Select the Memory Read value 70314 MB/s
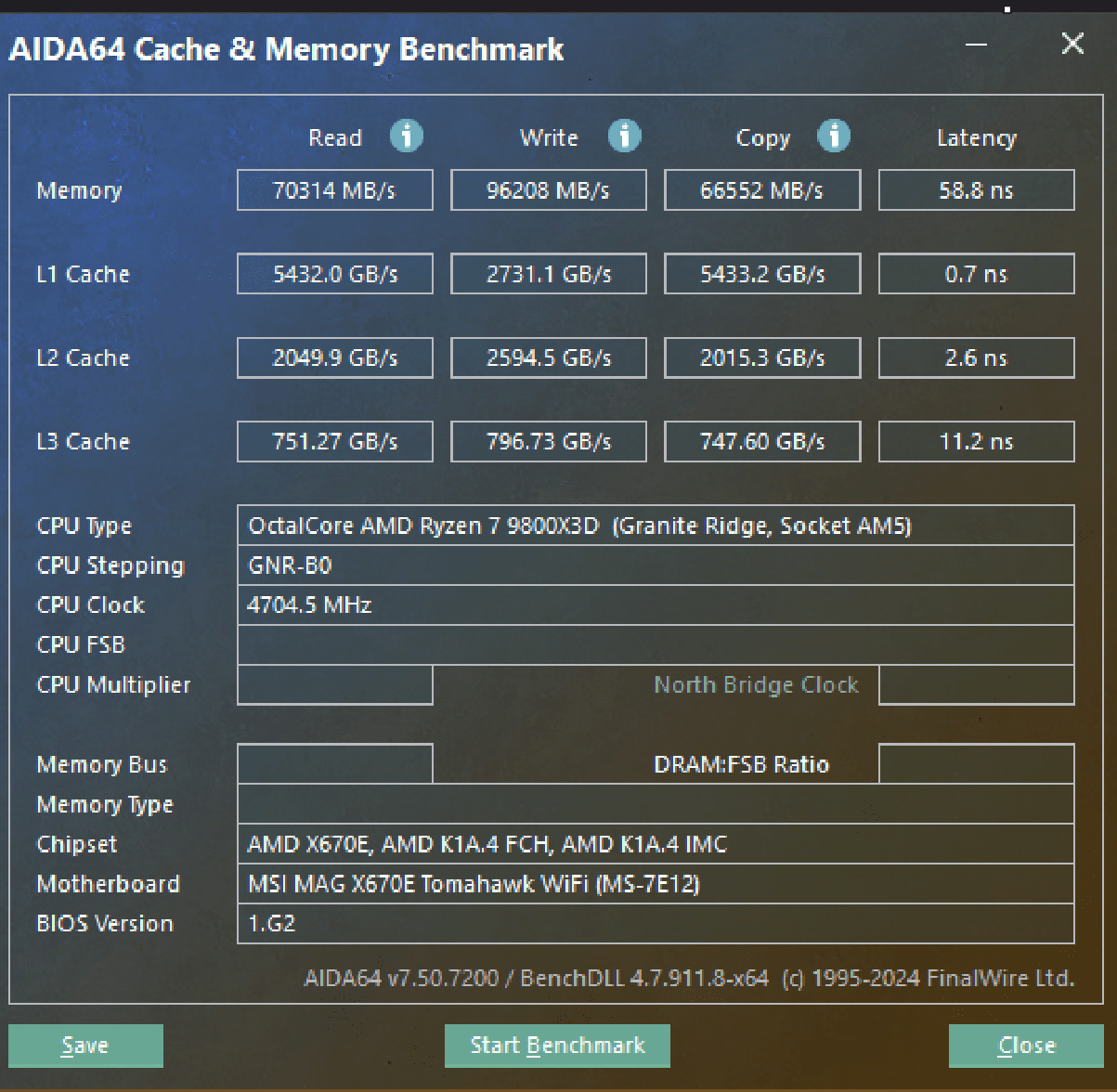Viewport: 1117px width, 1092px height. [x=335, y=190]
